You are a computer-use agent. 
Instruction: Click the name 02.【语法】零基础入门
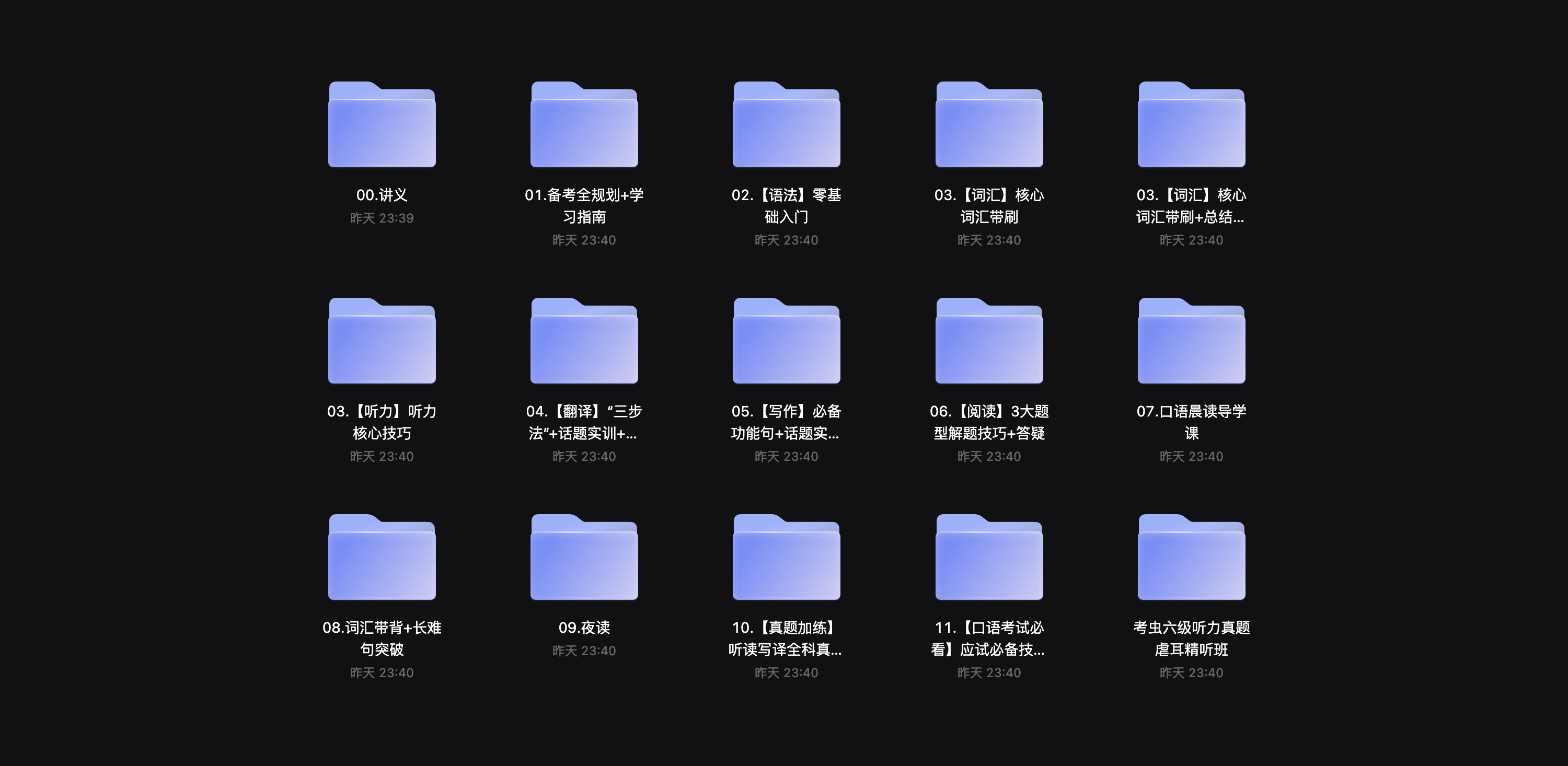[787, 206]
